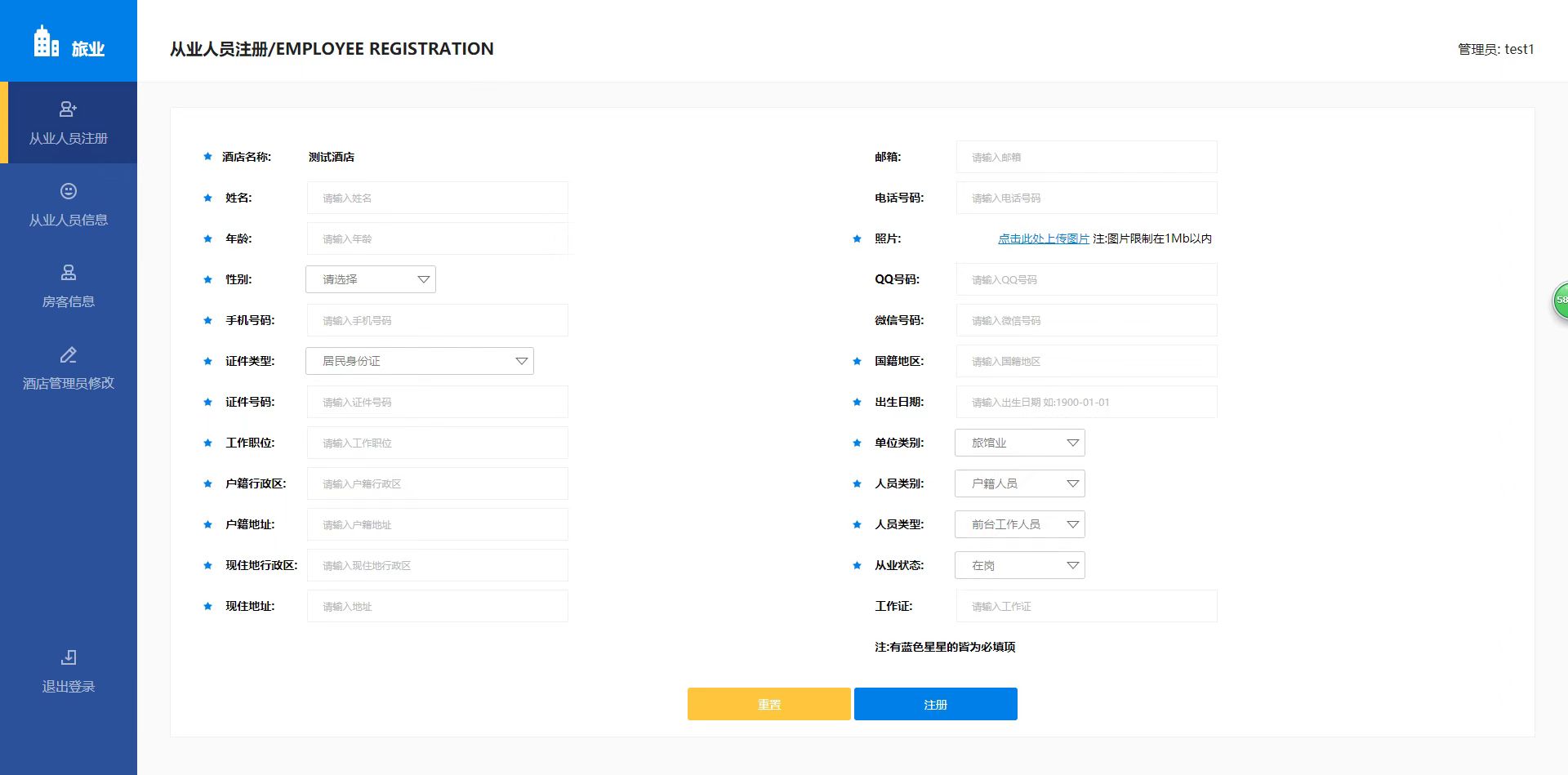Click the pencil icon for 酒店管理员修改
Screen dimensions: 1568x775
tap(69, 354)
